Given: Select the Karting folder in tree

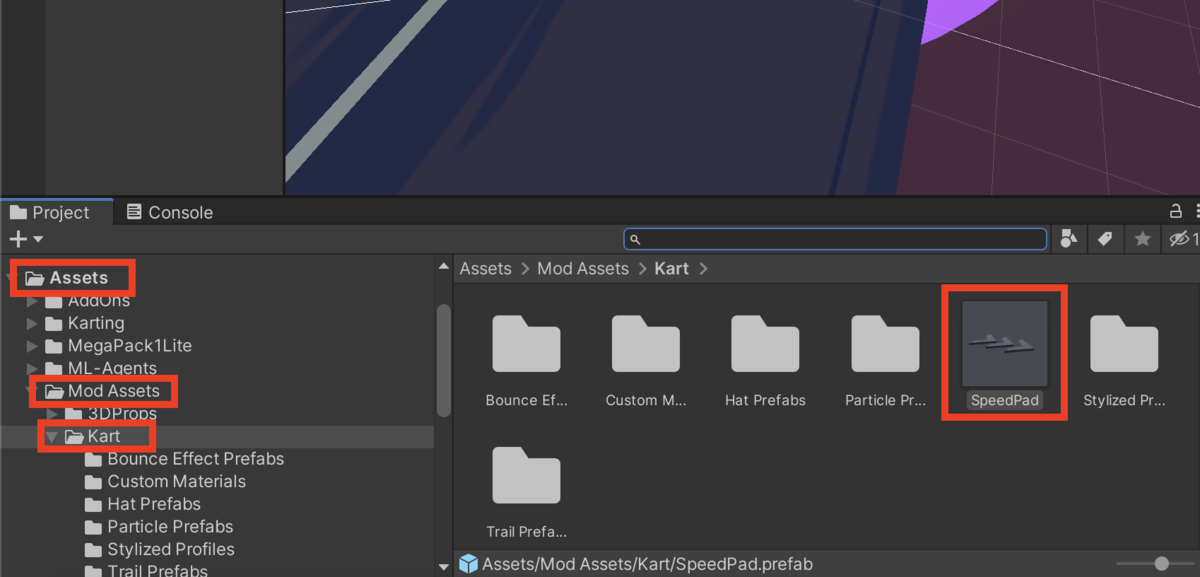Looking at the screenshot, I should coord(85,323).
